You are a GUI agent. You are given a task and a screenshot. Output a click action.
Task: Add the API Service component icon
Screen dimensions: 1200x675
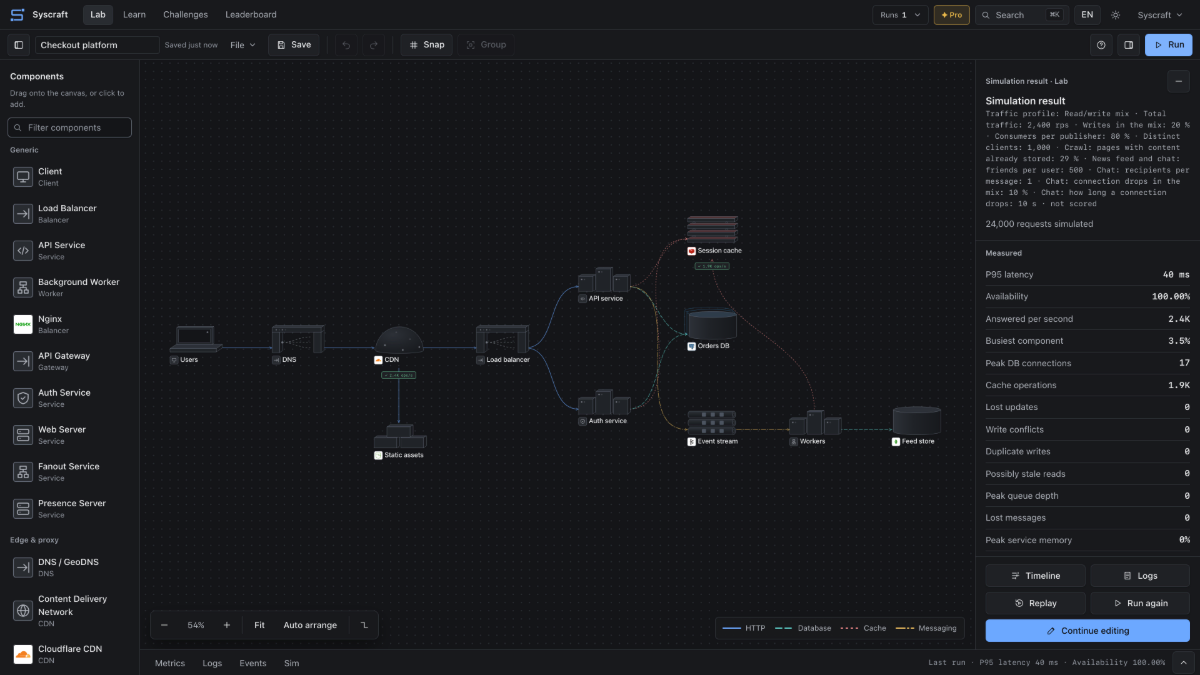tap(23, 250)
